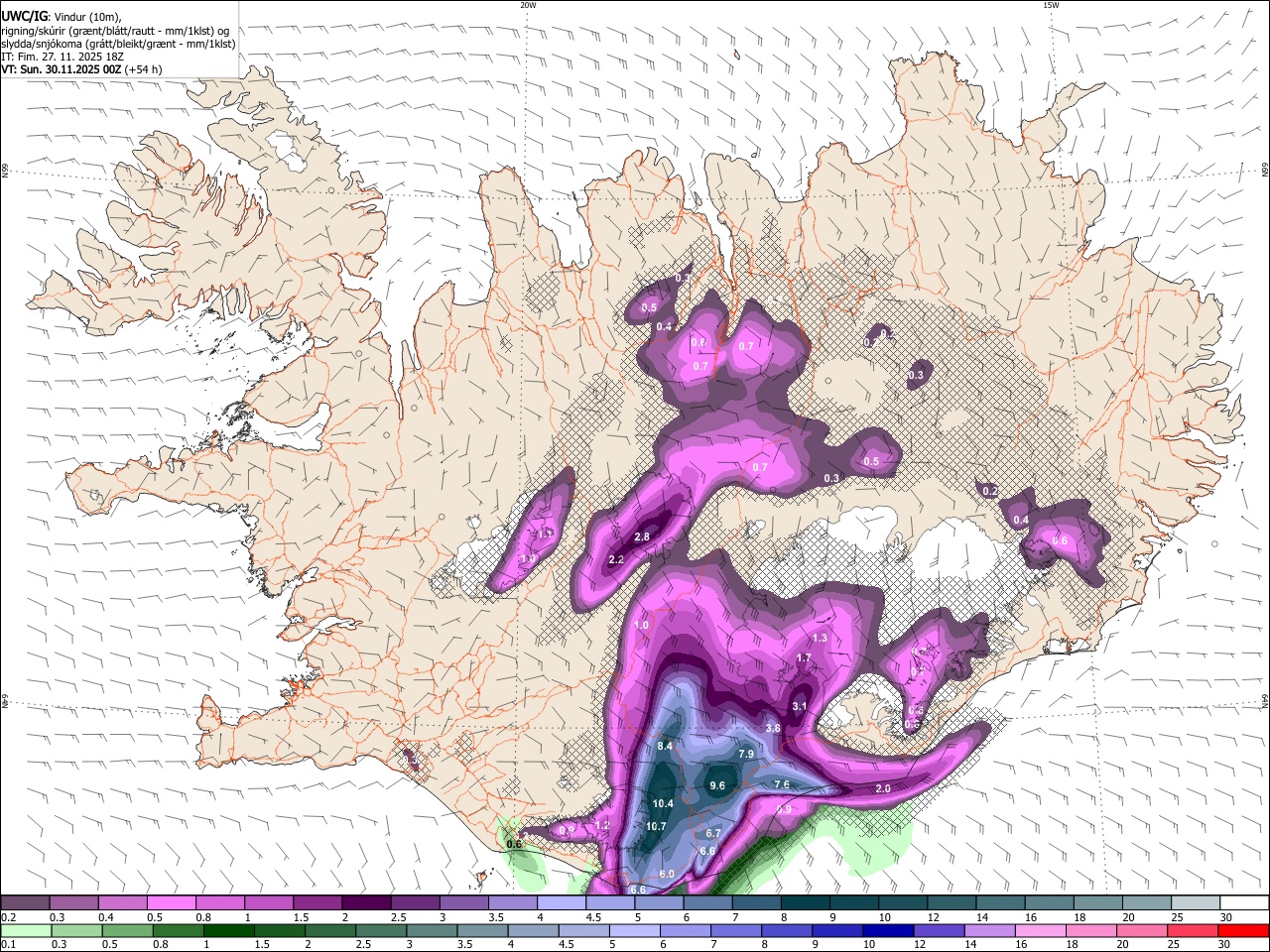Pick upper legend swatch between 0.2 and 0.3
1270x952 pixels.
coord(25,902)
